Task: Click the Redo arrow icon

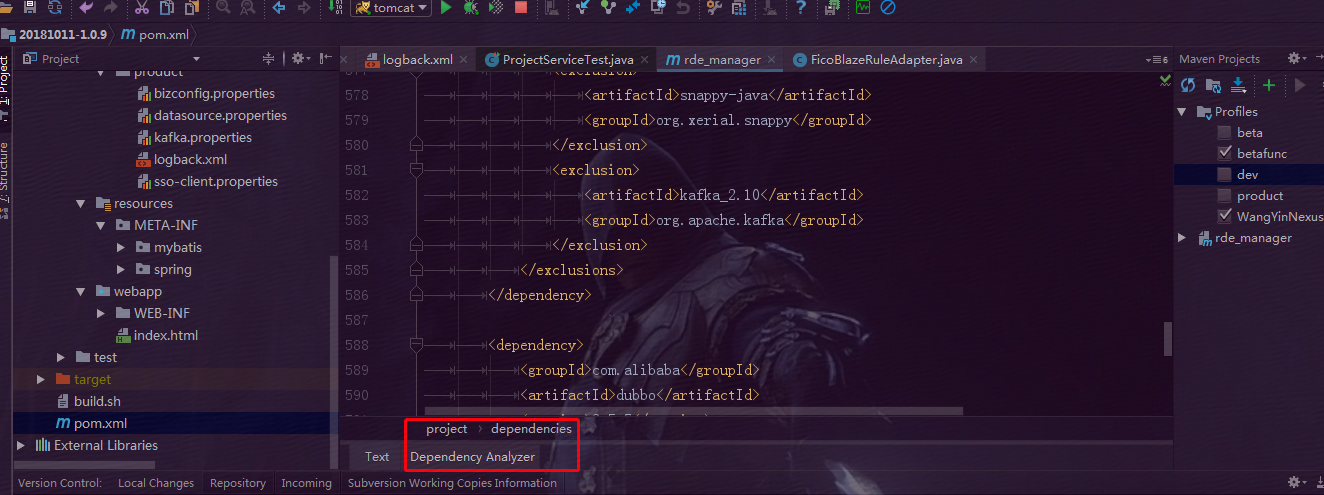Action: pos(110,8)
